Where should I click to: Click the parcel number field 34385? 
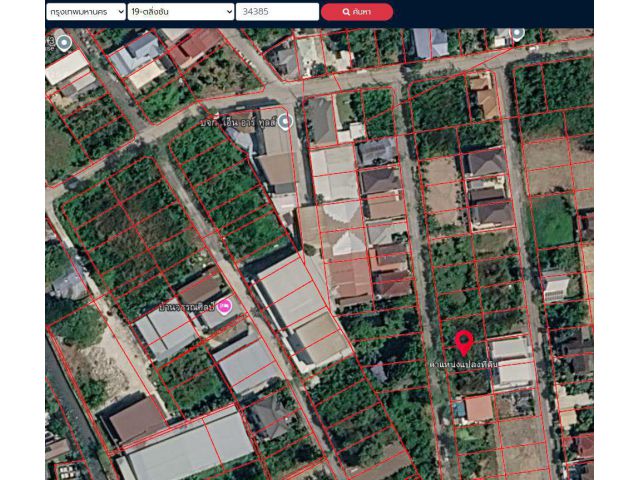click(277, 12)
